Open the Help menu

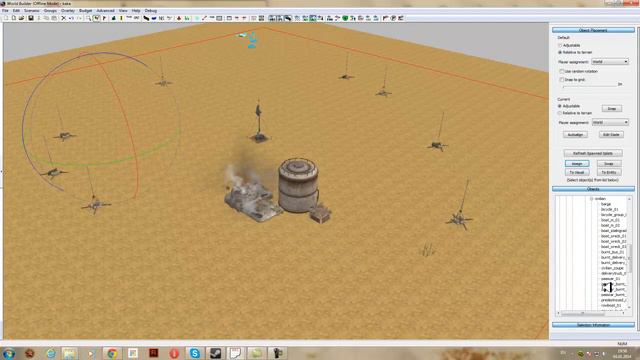click(x=136, y=11)
